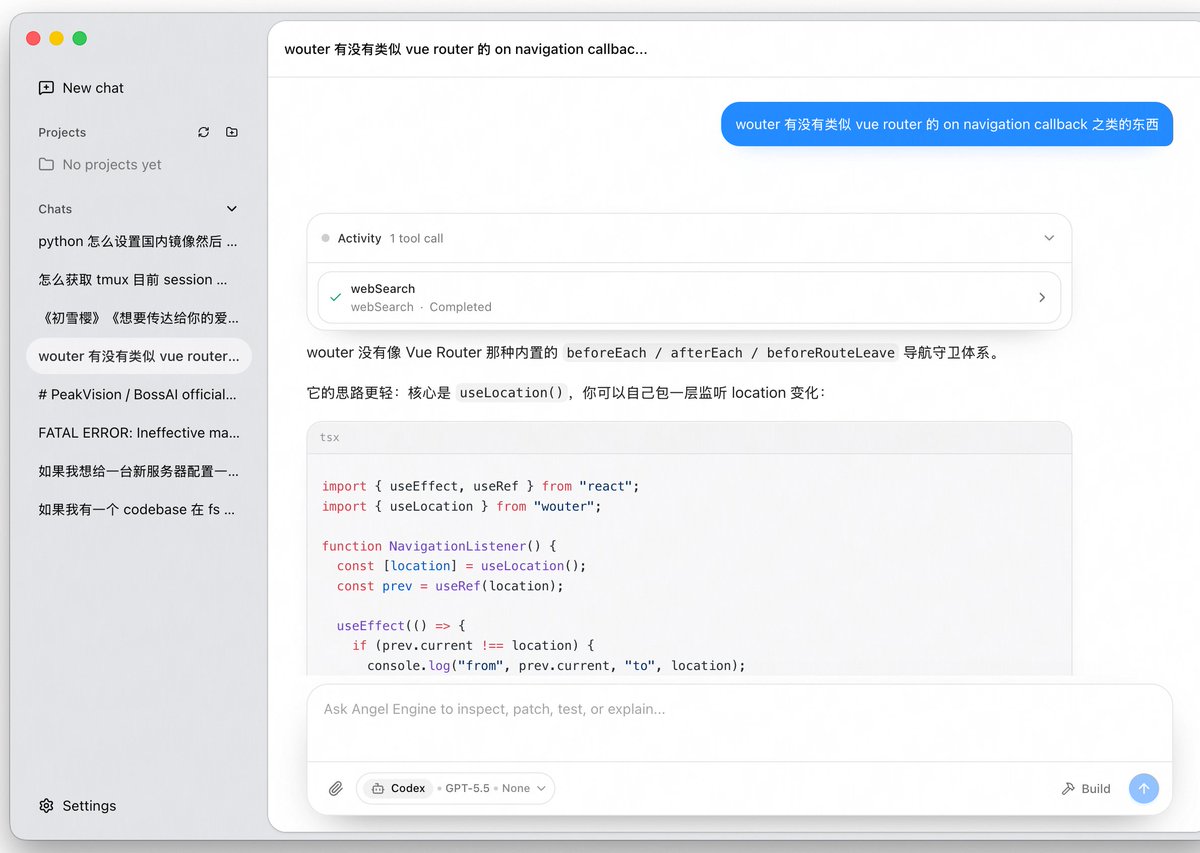Viewport: 1200px width, 853px height.
Task: Open Settings from the sidebar
Action: (77, 806)
